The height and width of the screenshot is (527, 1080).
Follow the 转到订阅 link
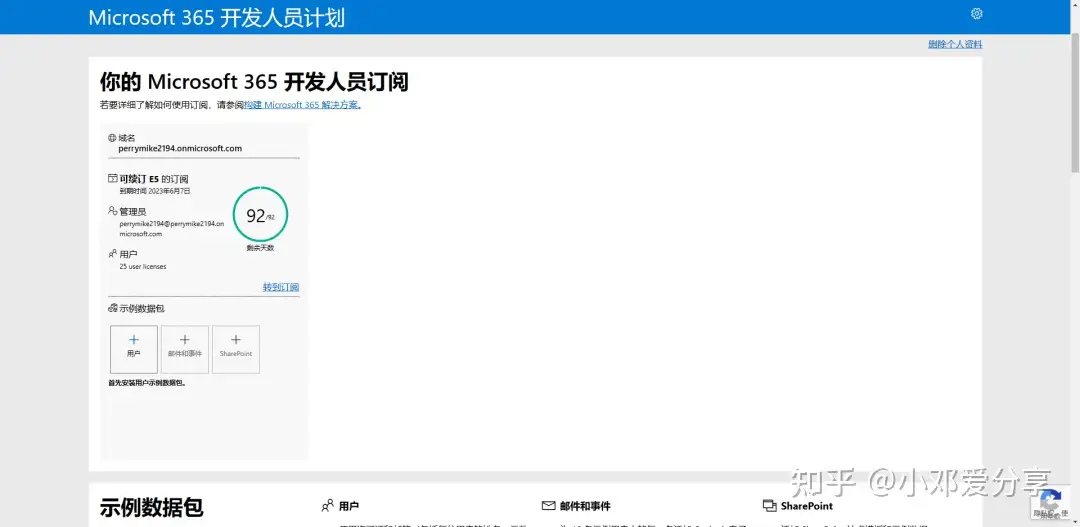pyautogui.click(x=281, y=287)
